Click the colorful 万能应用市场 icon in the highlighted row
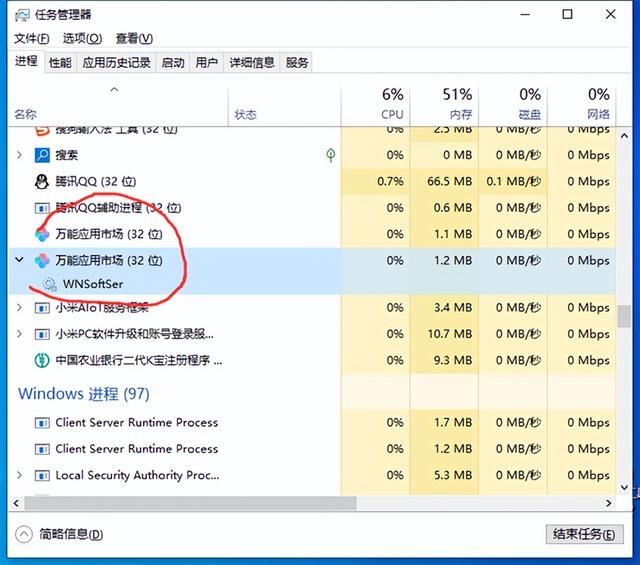 (42, 260)
